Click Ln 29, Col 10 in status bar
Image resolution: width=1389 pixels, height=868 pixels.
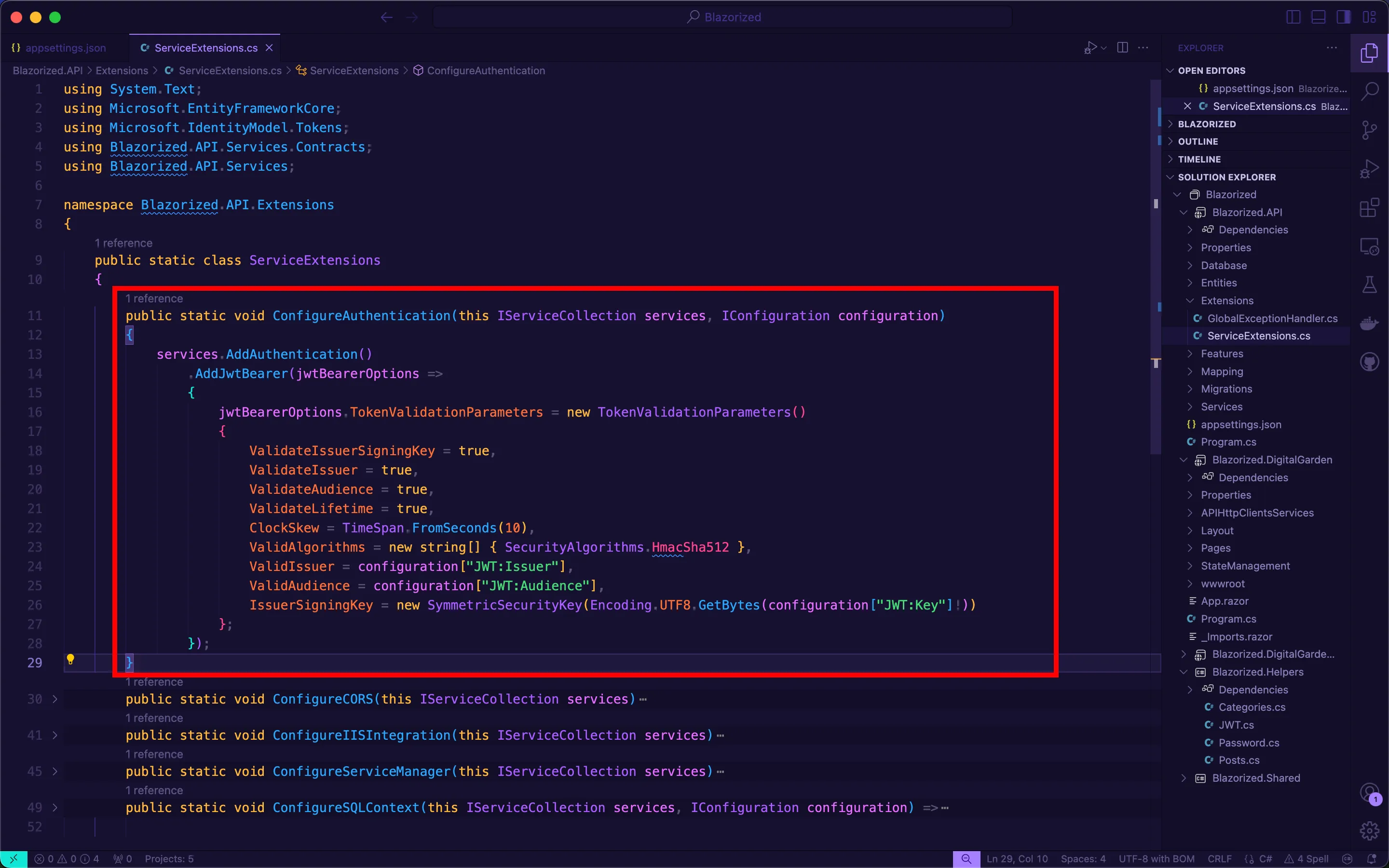(1017, 859)
